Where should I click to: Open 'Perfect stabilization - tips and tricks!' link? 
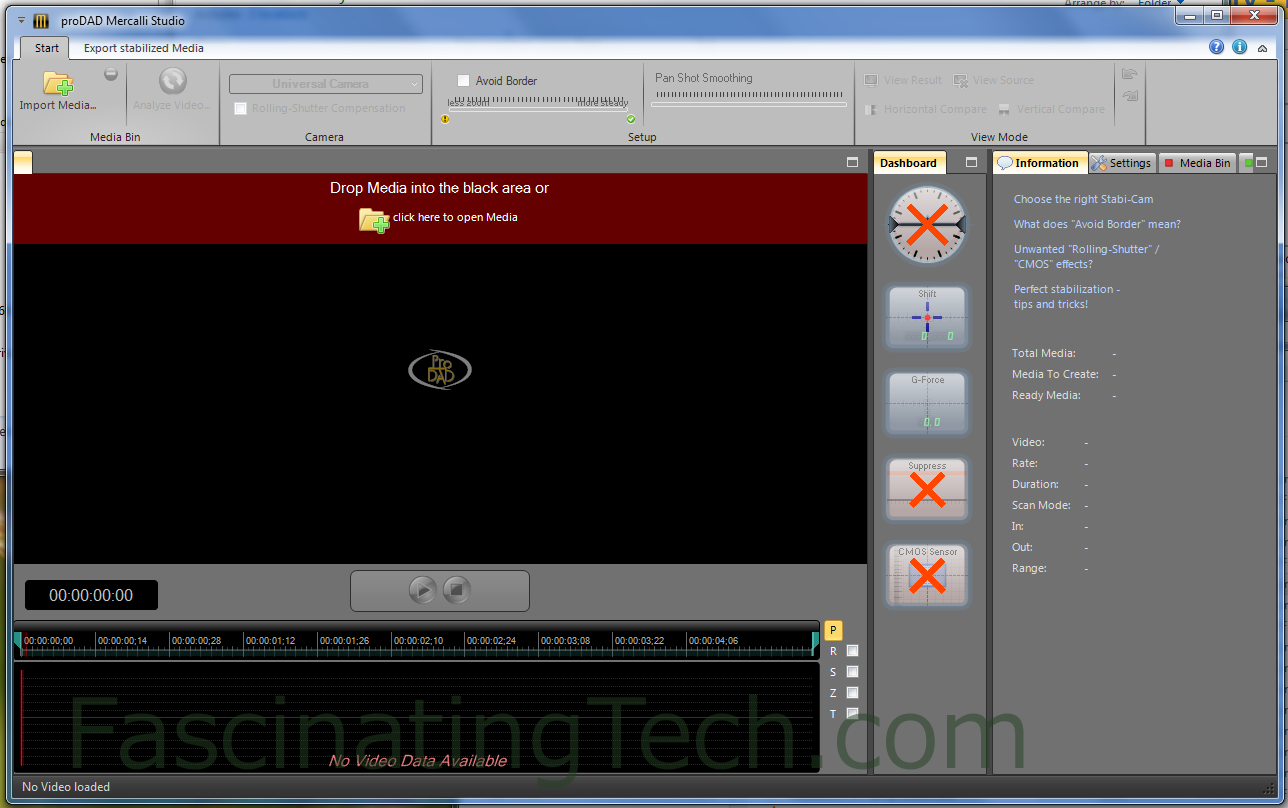pos(1067,297)
